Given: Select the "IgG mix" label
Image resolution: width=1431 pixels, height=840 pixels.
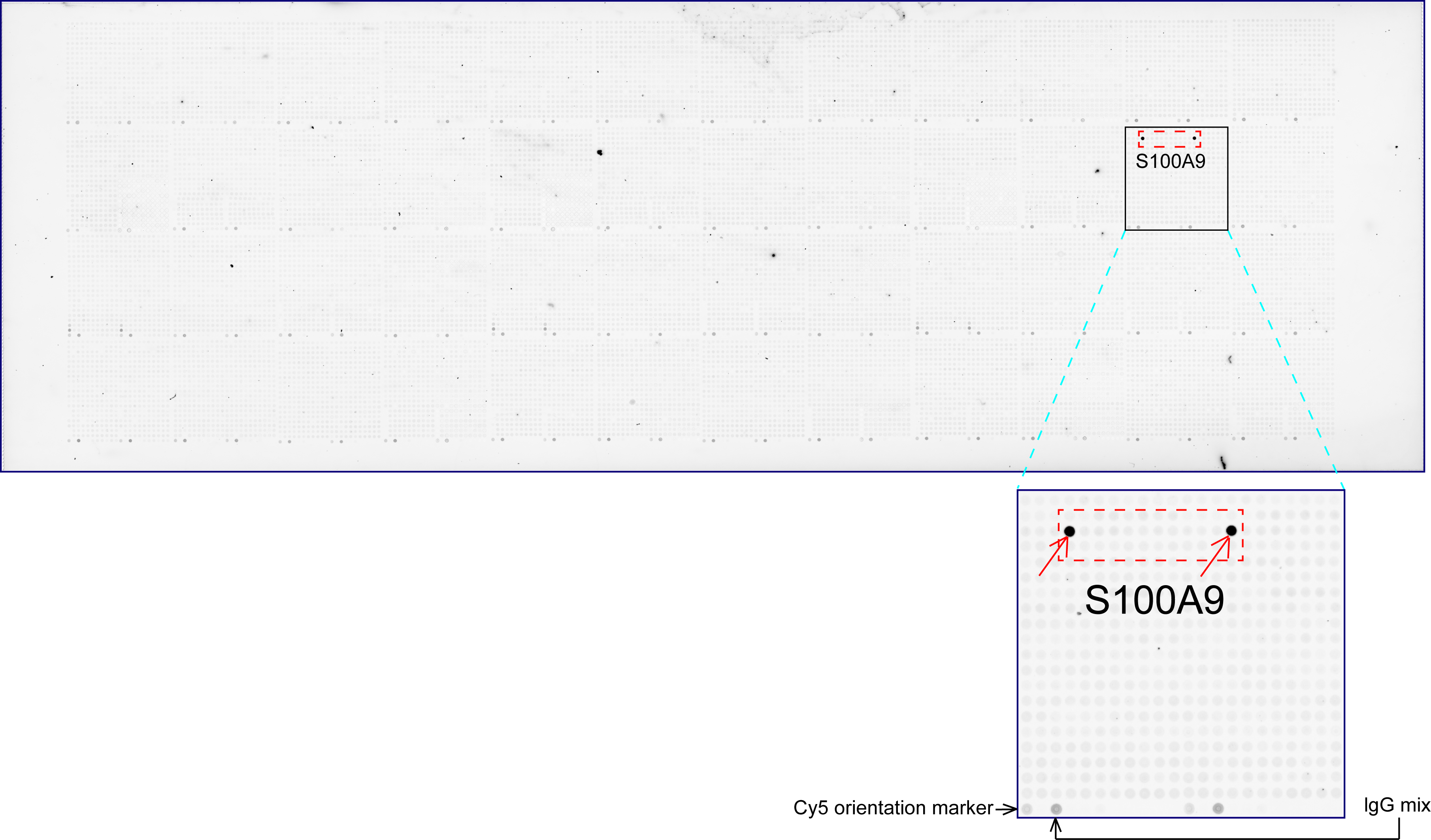Looking at the screenshot, I should coord(1397,805).
